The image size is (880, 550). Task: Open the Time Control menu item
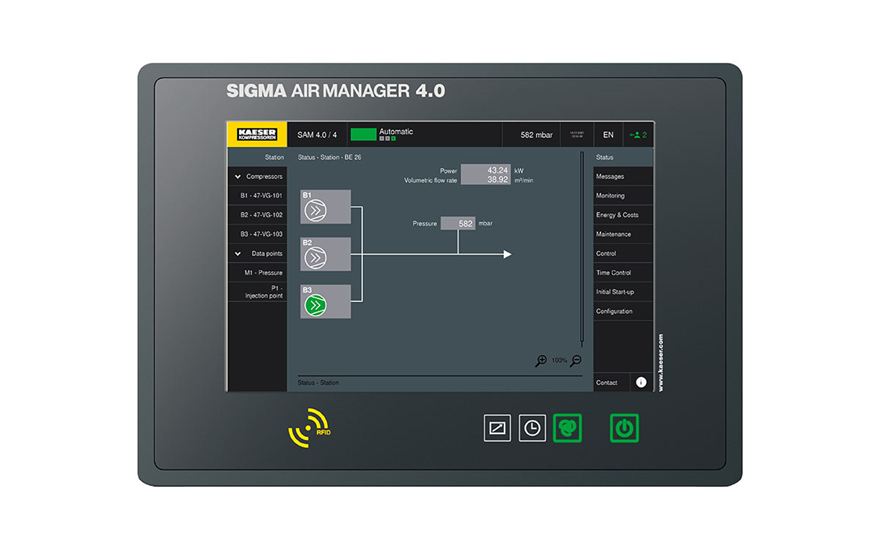pos(623,272)
